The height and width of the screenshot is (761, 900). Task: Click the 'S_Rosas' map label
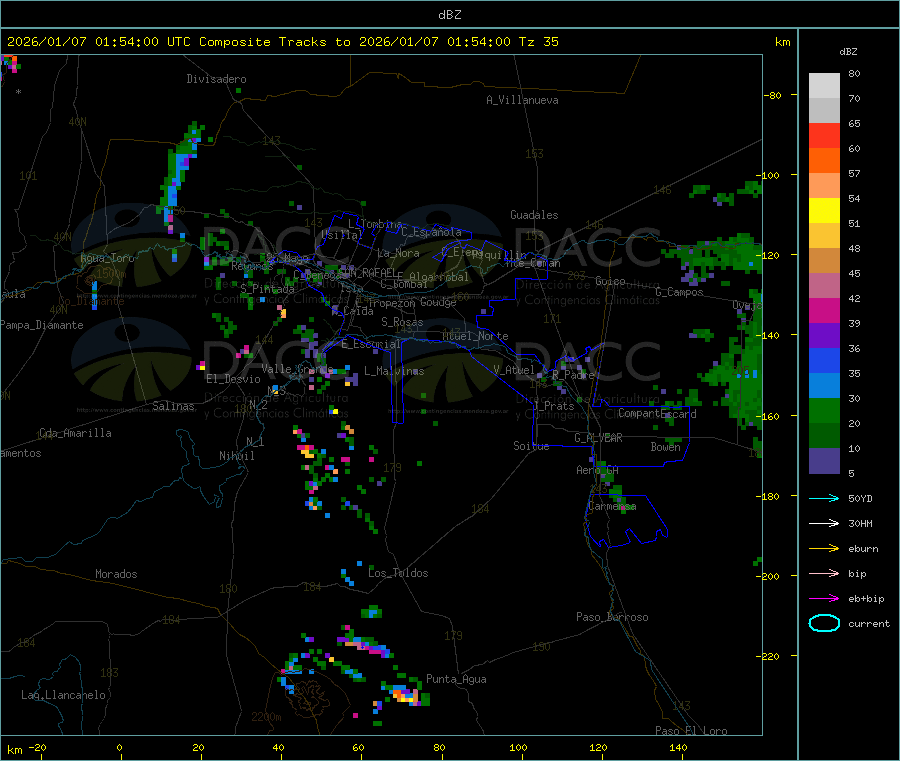pyautogui.click(x=402, y=322)
